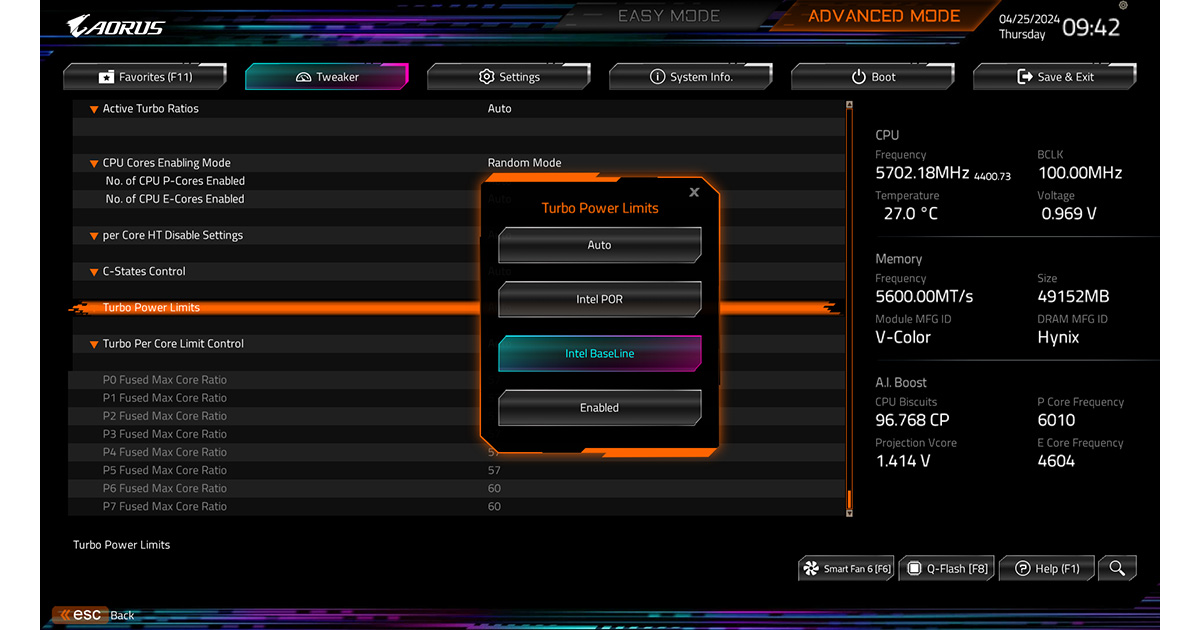1200x630 pixels.
Task: Choose Intel POR in the dialog
Action: click(x=599, y=299)
